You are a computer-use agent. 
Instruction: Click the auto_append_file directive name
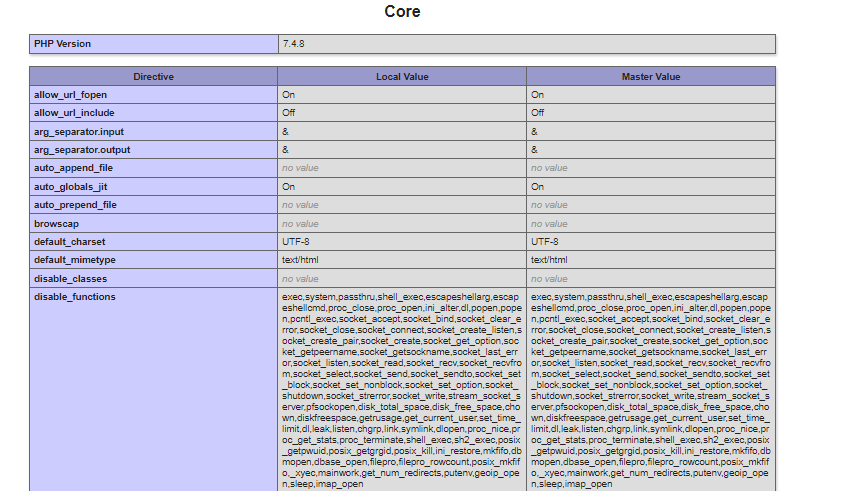click(74, 168)
